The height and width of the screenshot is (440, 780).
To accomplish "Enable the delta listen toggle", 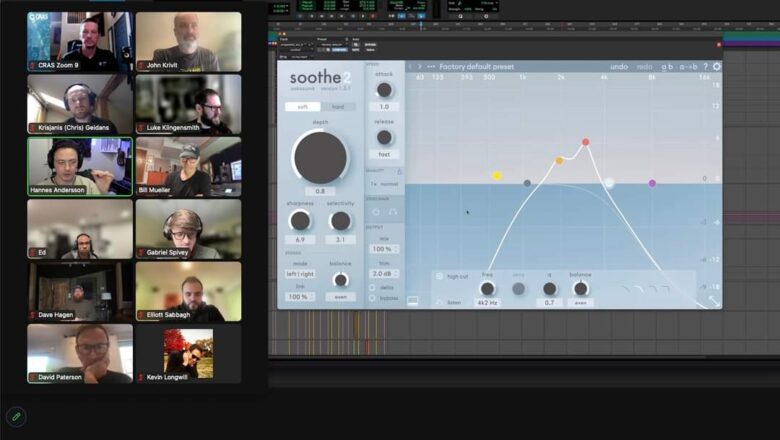I will click(x=372, y=287).
